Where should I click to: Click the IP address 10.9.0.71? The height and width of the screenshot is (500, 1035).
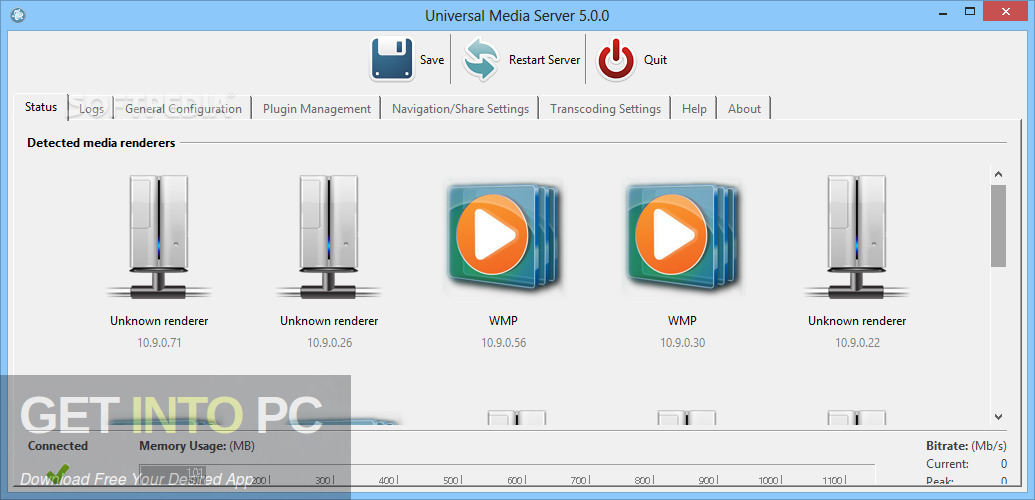pyautogui.click(x=159, y=343)
